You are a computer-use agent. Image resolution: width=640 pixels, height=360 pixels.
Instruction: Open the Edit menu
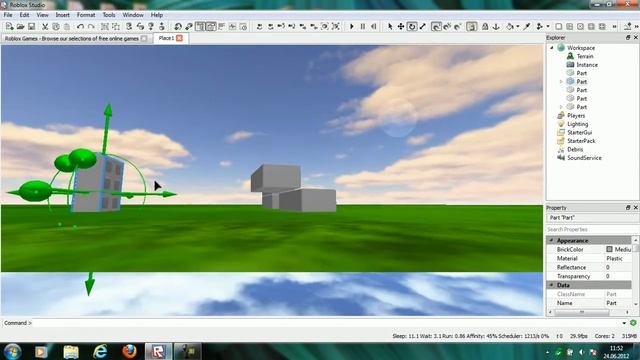(24, 15)
